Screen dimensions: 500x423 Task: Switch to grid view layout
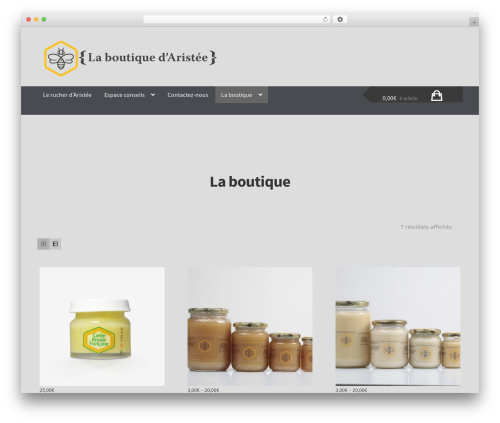[x=43, y=244]
